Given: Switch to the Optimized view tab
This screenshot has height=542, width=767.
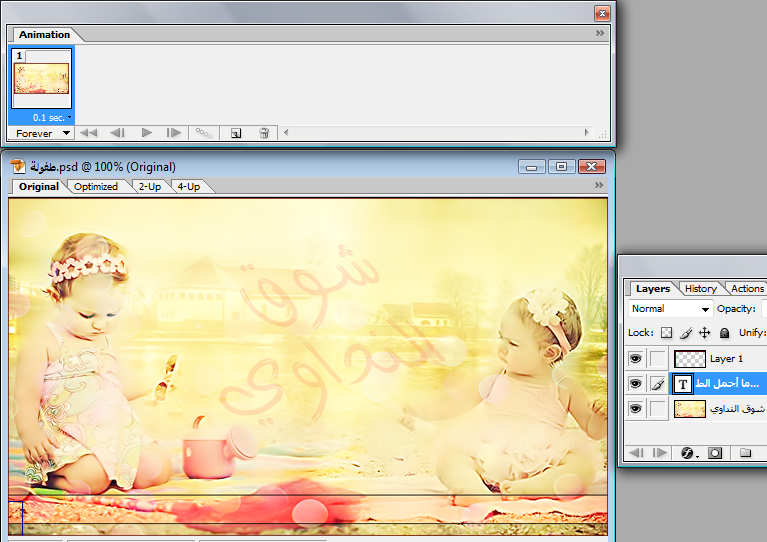Looking at the screenshot, I should tap(96, 187).
